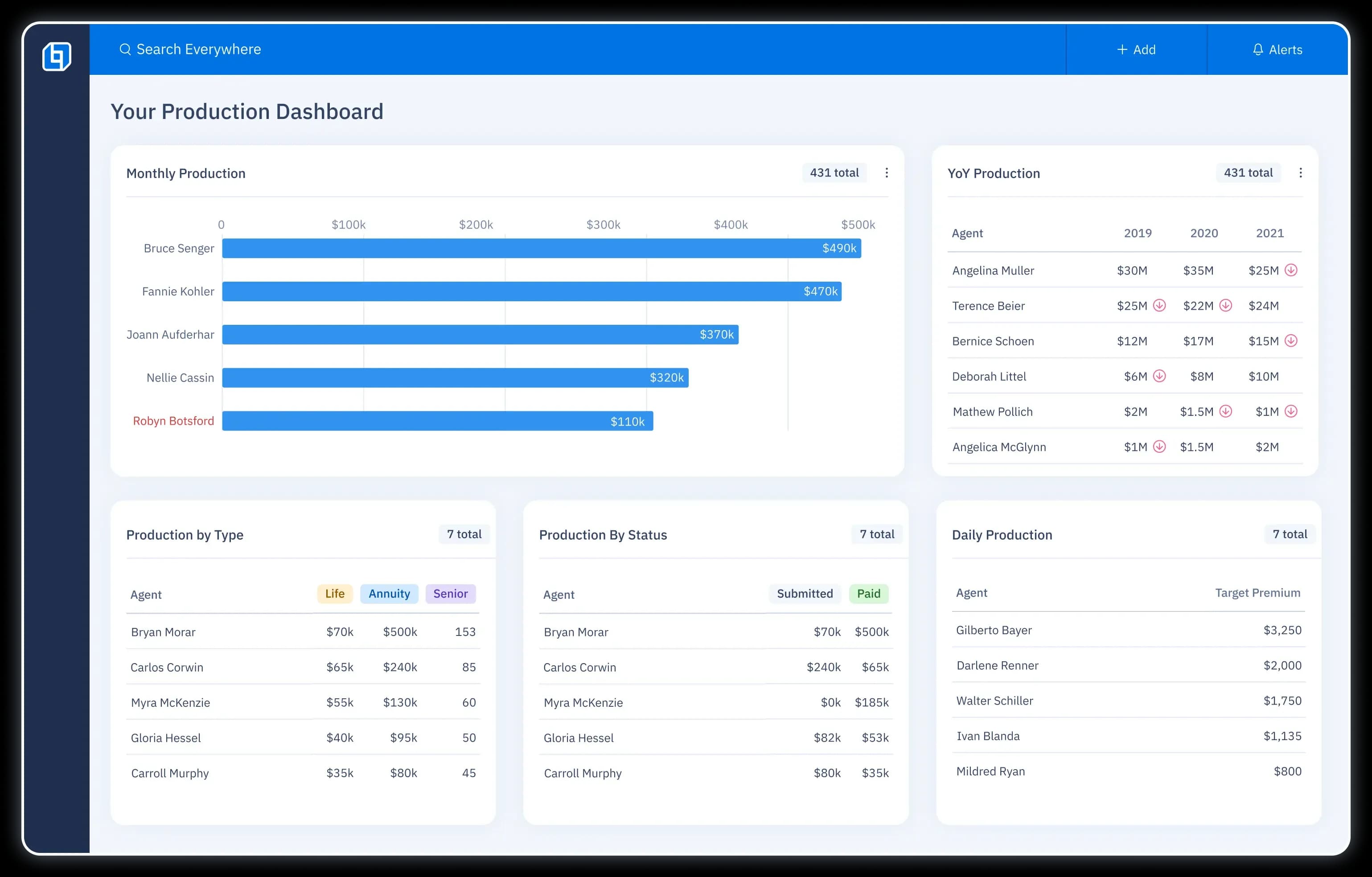Click the Search Everywhere input field

(198, 49)
